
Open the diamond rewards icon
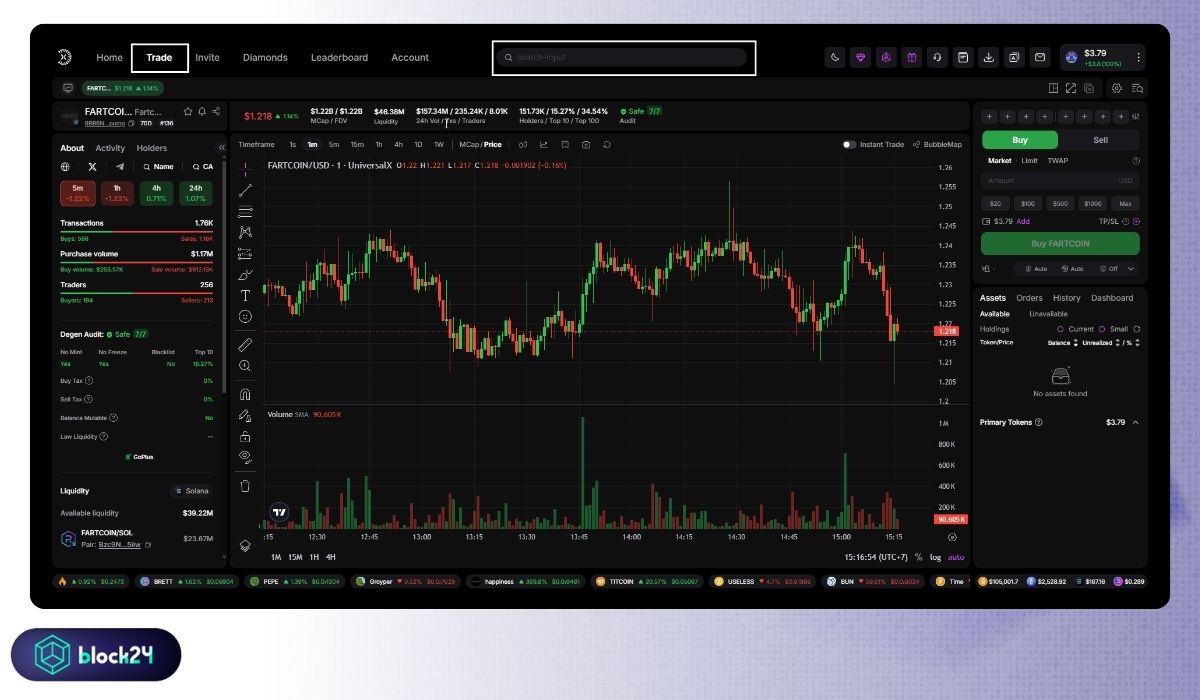coord(861,57)
